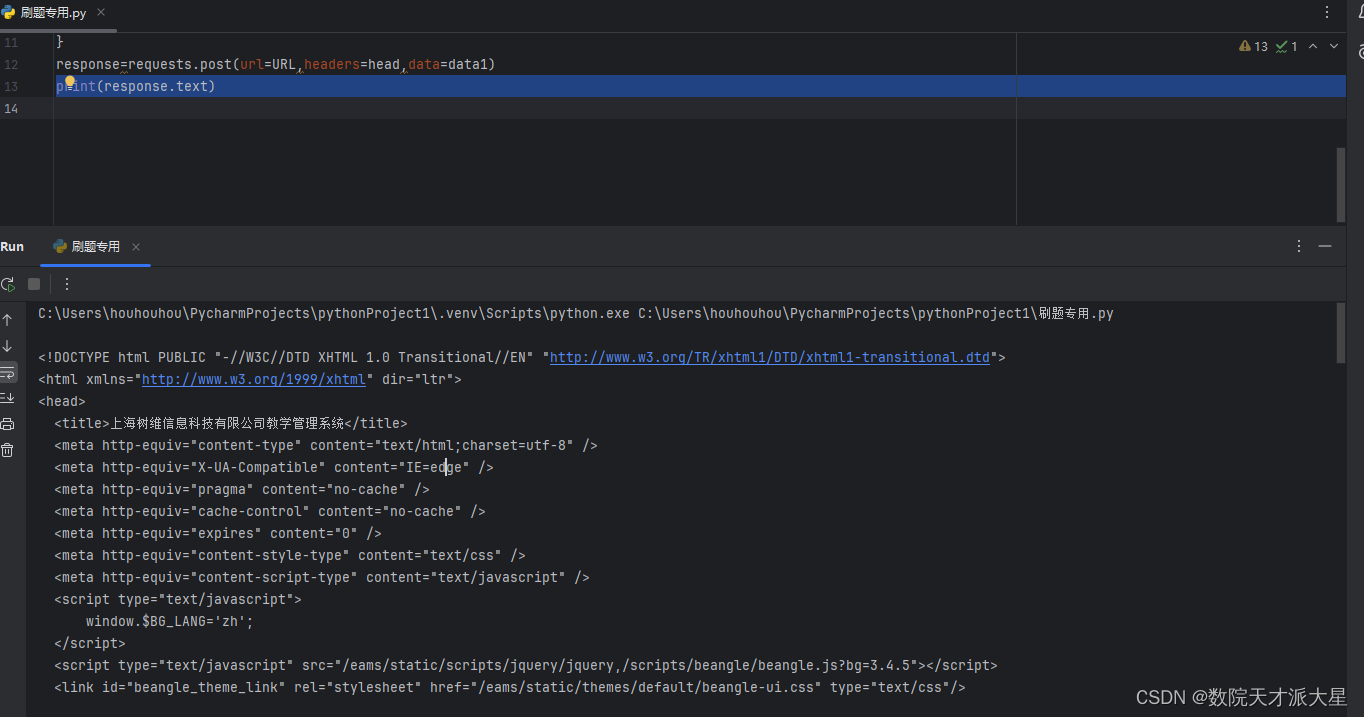Viewport: 1364px width, 717px height.
Task: Click the Print console output icon
Action: coord(8,424)
